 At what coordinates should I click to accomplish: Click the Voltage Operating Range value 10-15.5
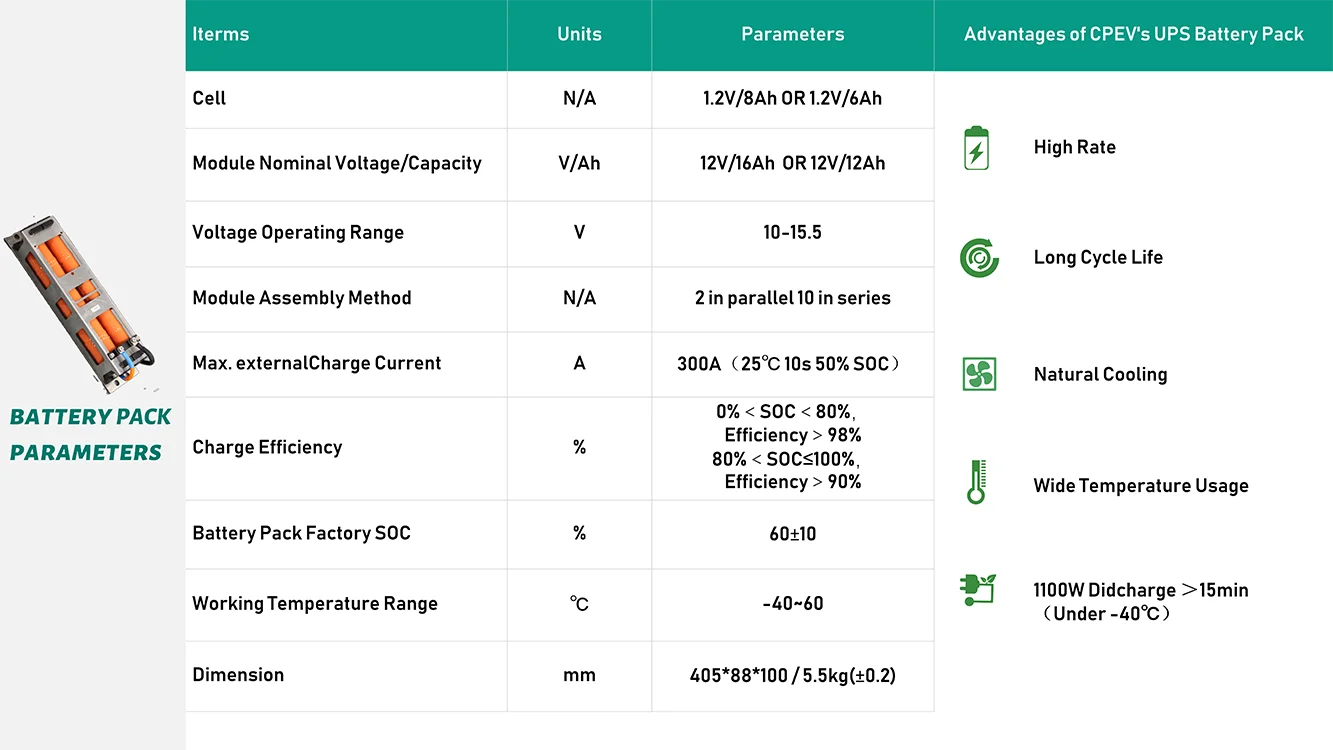coord(792,232)
